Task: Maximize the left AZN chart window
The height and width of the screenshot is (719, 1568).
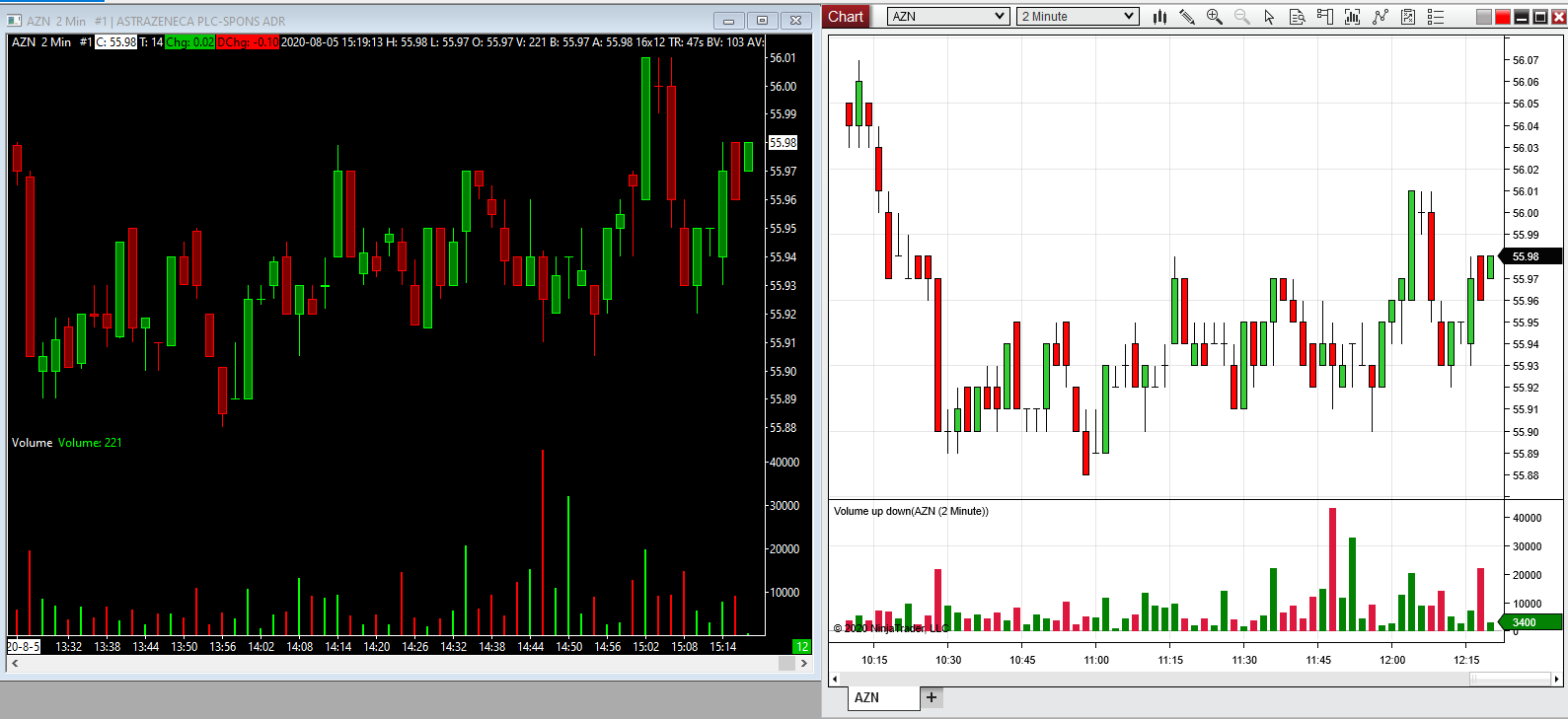Action: 762,21
